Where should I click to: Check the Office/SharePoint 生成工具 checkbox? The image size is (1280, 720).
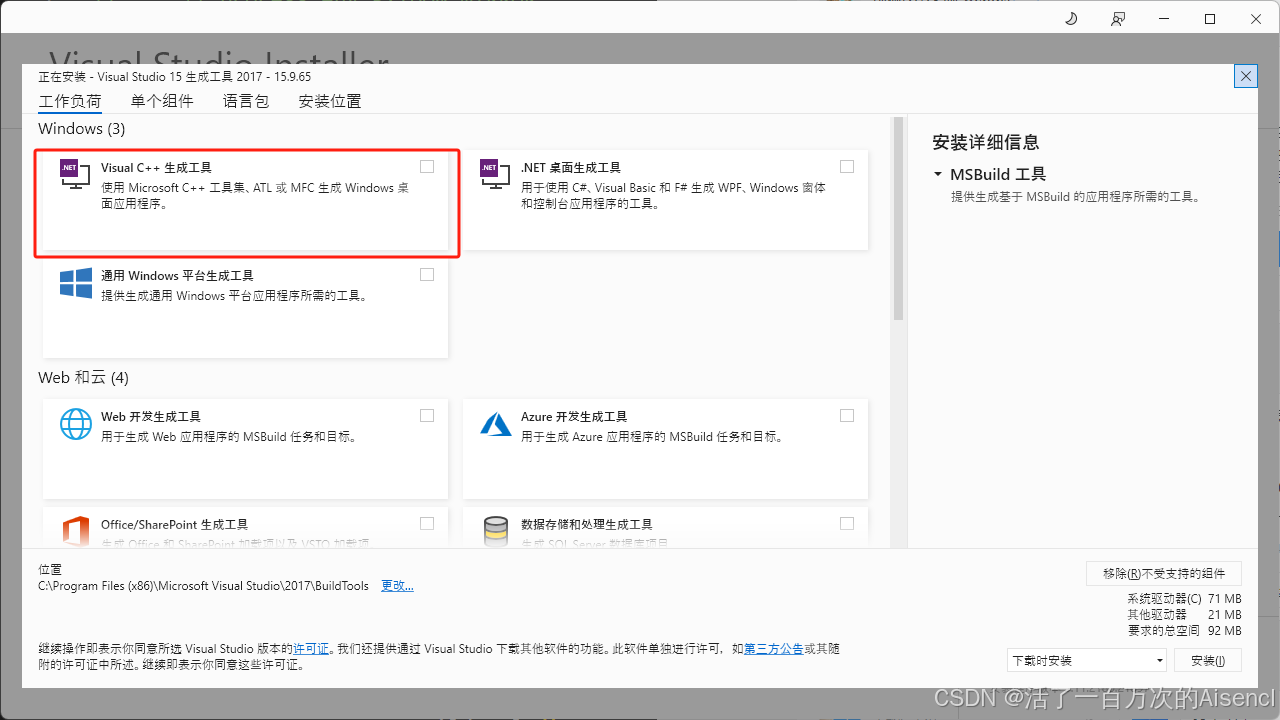[x=427, y=523]
